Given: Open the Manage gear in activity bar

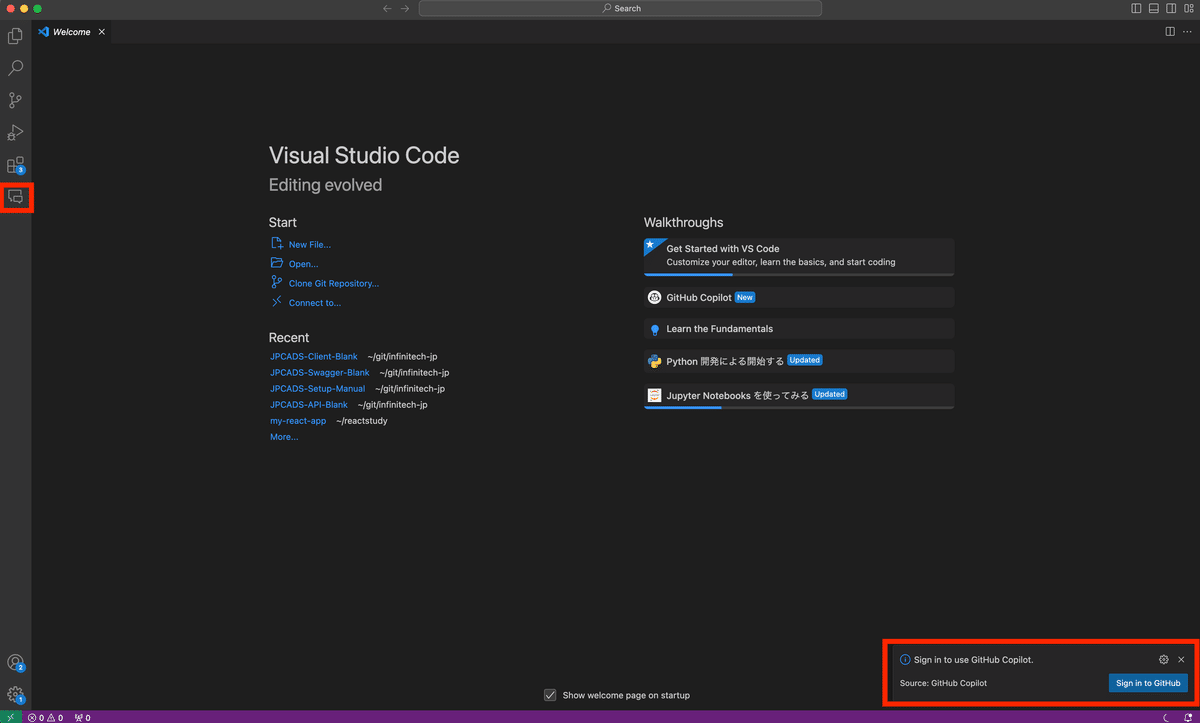Looking at the screenshot, I should pos(15,694).
